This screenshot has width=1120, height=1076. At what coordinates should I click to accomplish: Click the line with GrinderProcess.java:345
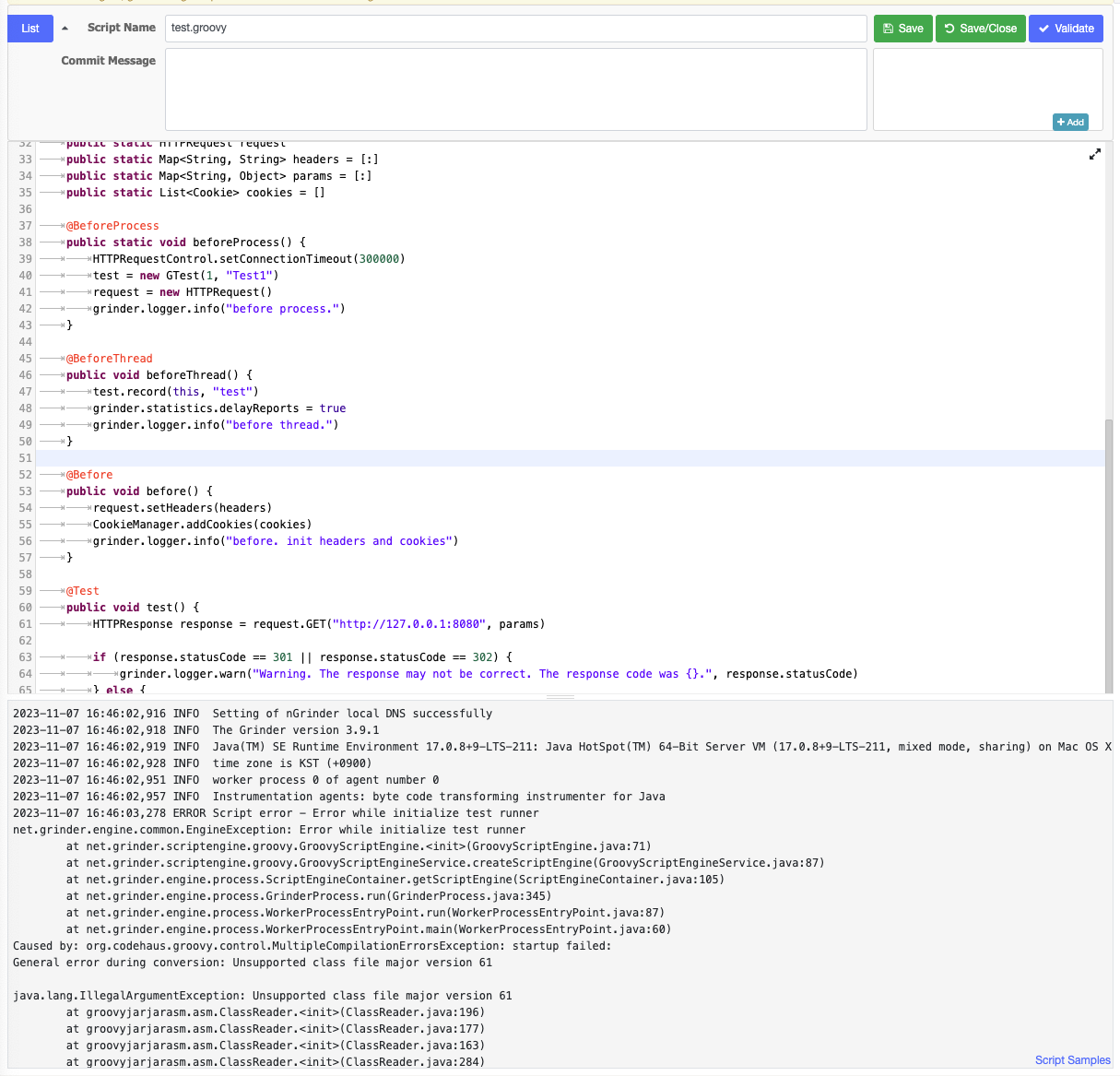(309, 896)
